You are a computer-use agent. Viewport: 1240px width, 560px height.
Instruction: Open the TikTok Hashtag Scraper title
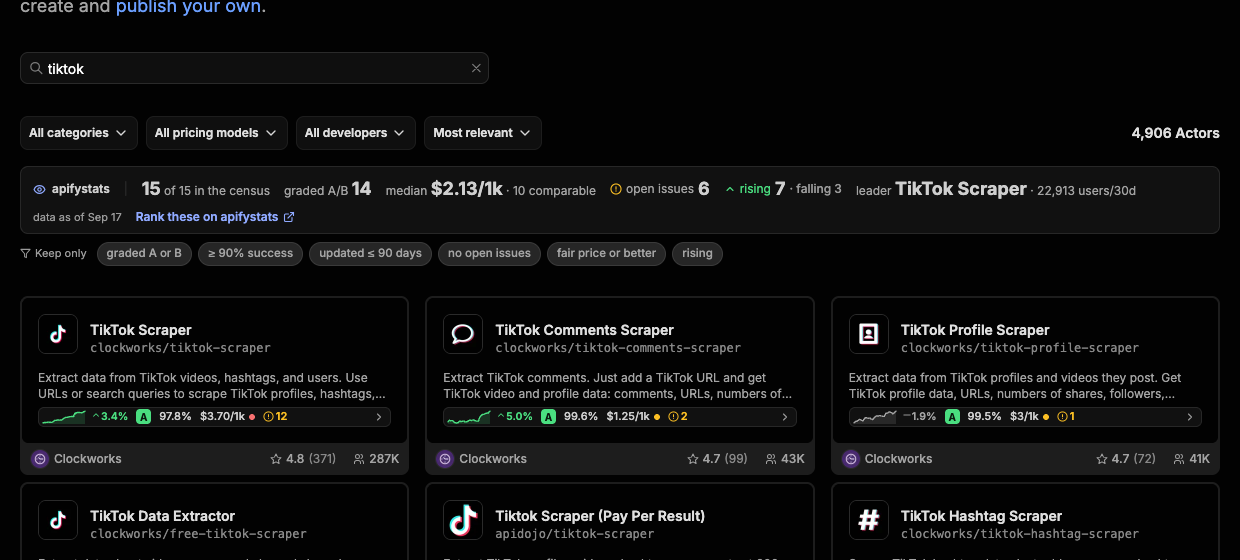pos(981,516)
